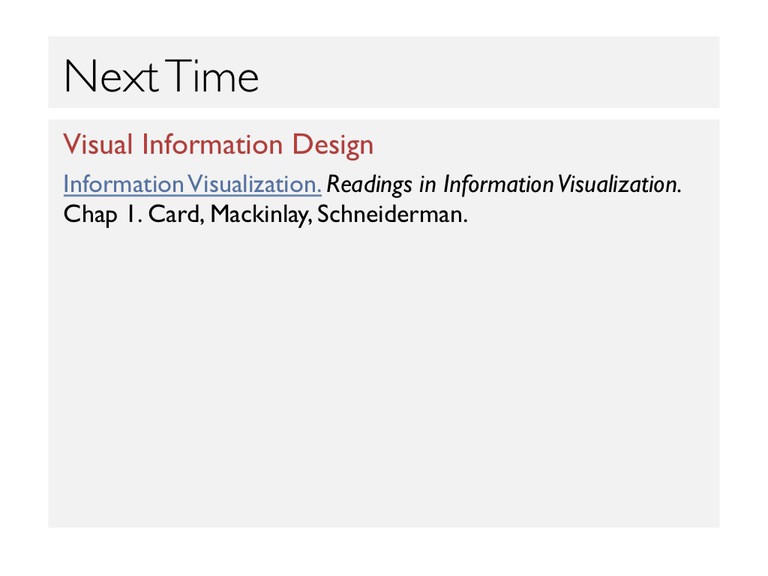Click the author name Mackinlay

261,215
